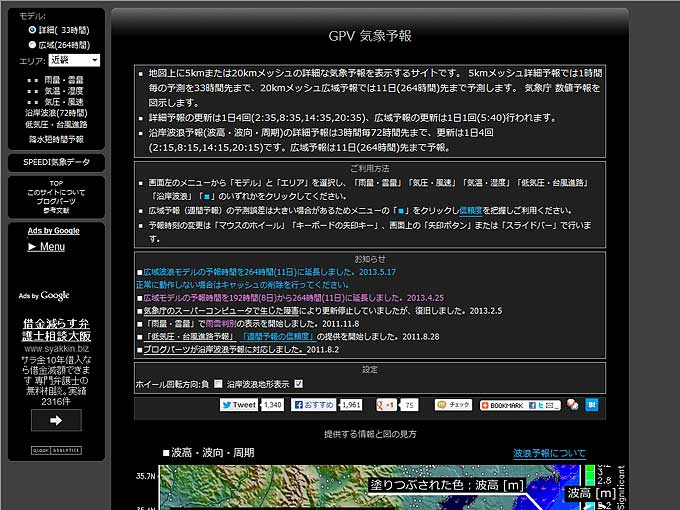The height and width of the screenshot is (510, 680).
Task: Click the arrow button in the ad
Action: tap(56, 420)
